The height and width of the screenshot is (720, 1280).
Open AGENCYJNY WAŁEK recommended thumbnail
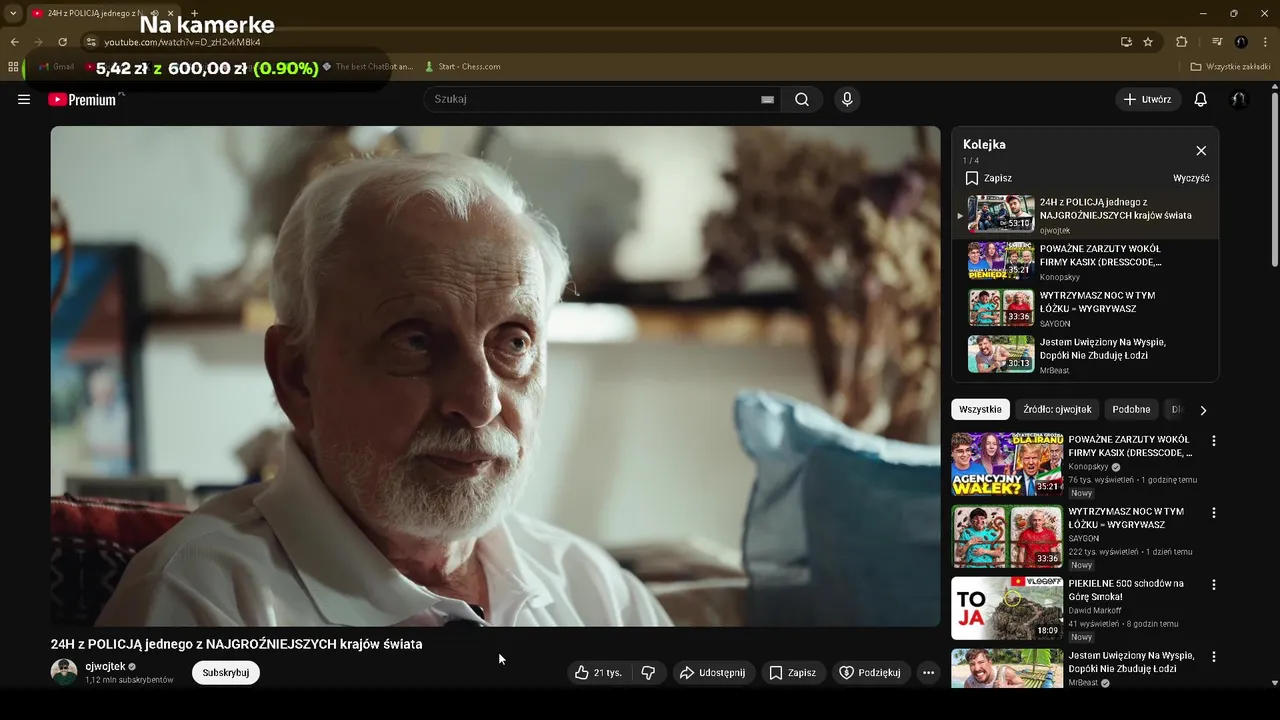(x=1006, y=465)
